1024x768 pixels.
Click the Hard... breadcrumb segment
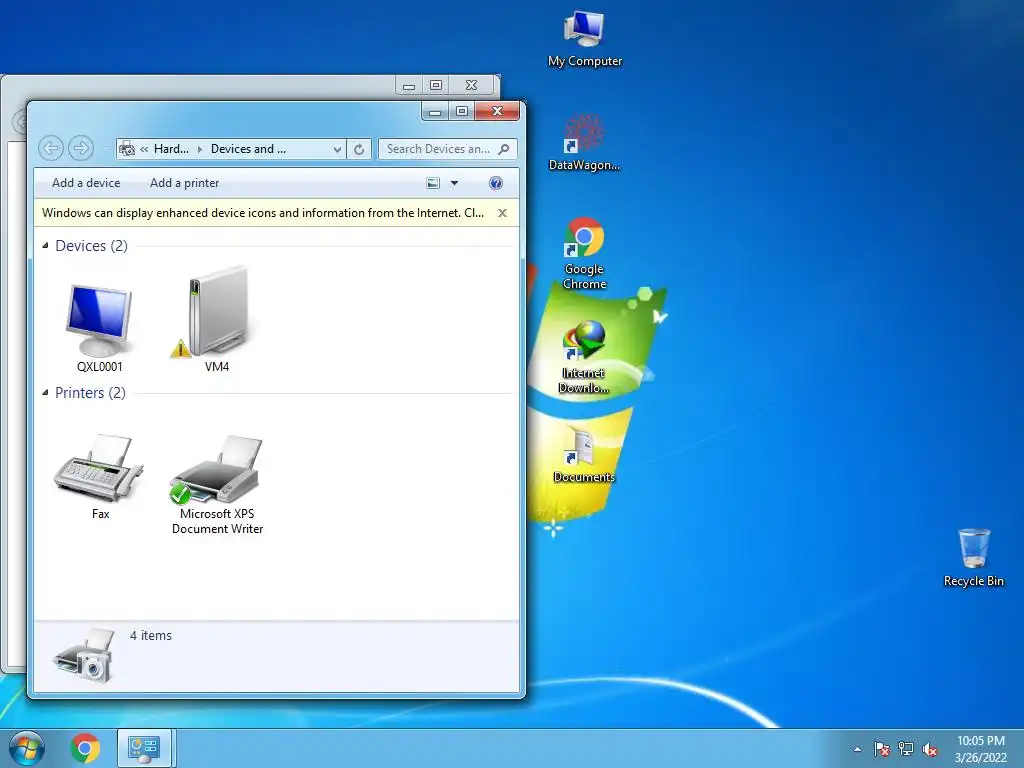[171, 149]
